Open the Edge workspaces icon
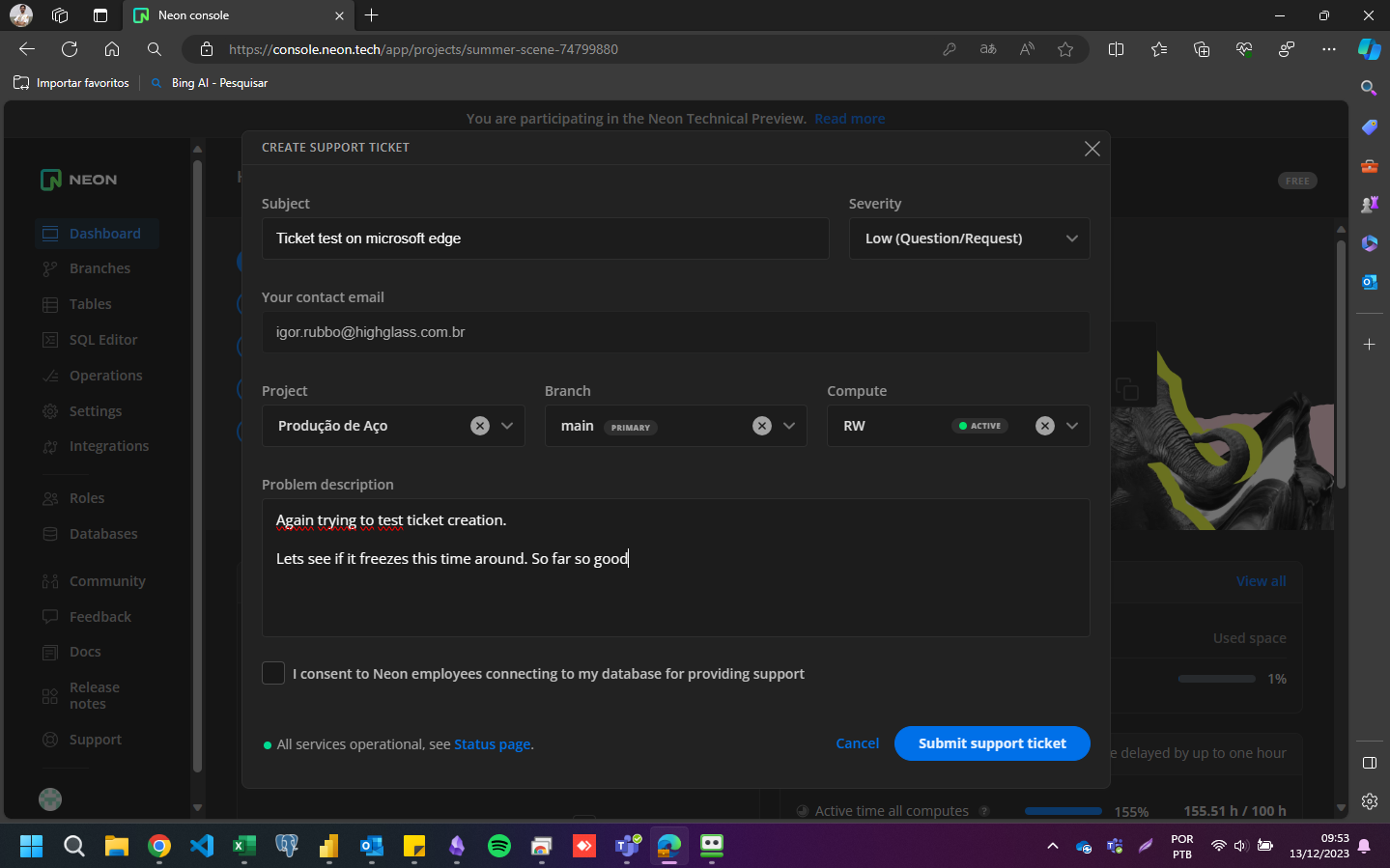The image size is (1390, 868). coord(60,15)
